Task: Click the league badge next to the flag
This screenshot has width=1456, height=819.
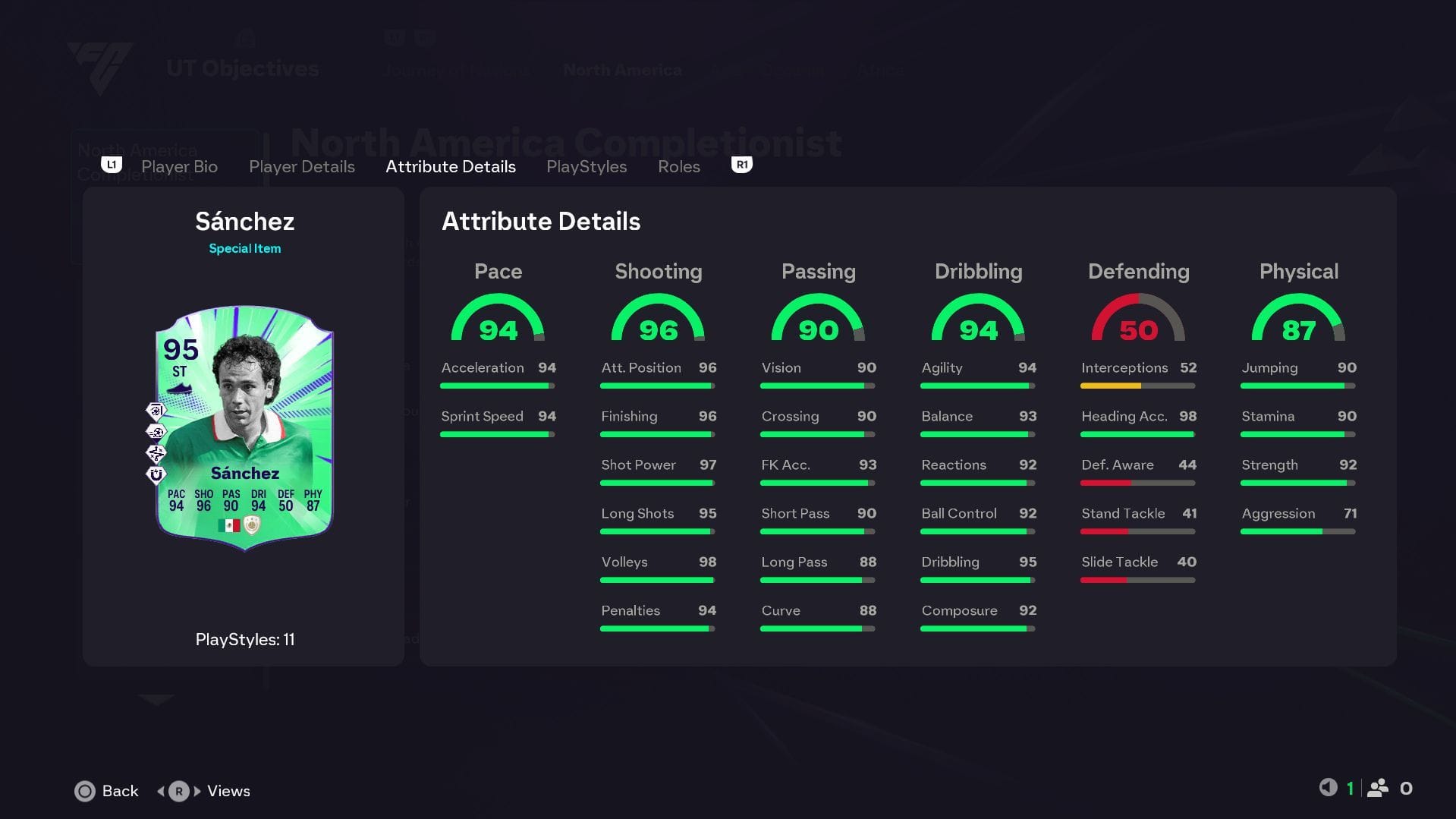Action: click(x=252, y=525)
